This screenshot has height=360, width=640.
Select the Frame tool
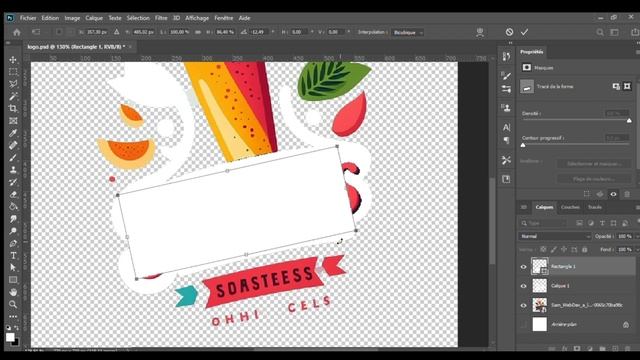pos(13,121)
